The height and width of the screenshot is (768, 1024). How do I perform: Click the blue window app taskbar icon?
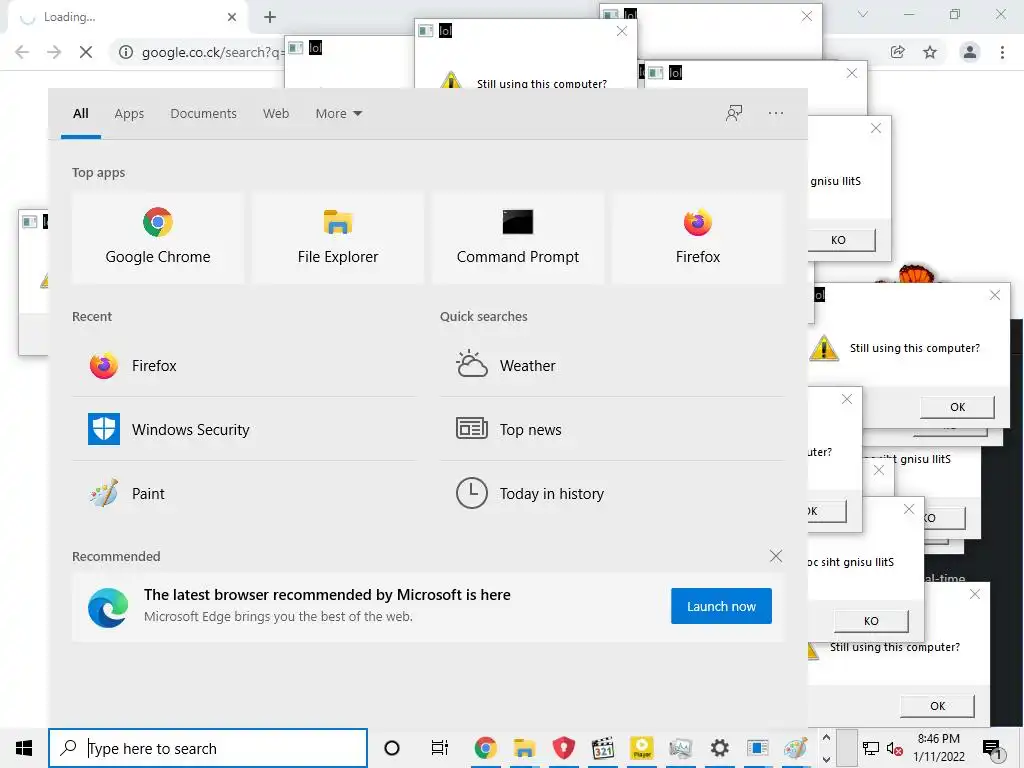(x=758, y=748)
